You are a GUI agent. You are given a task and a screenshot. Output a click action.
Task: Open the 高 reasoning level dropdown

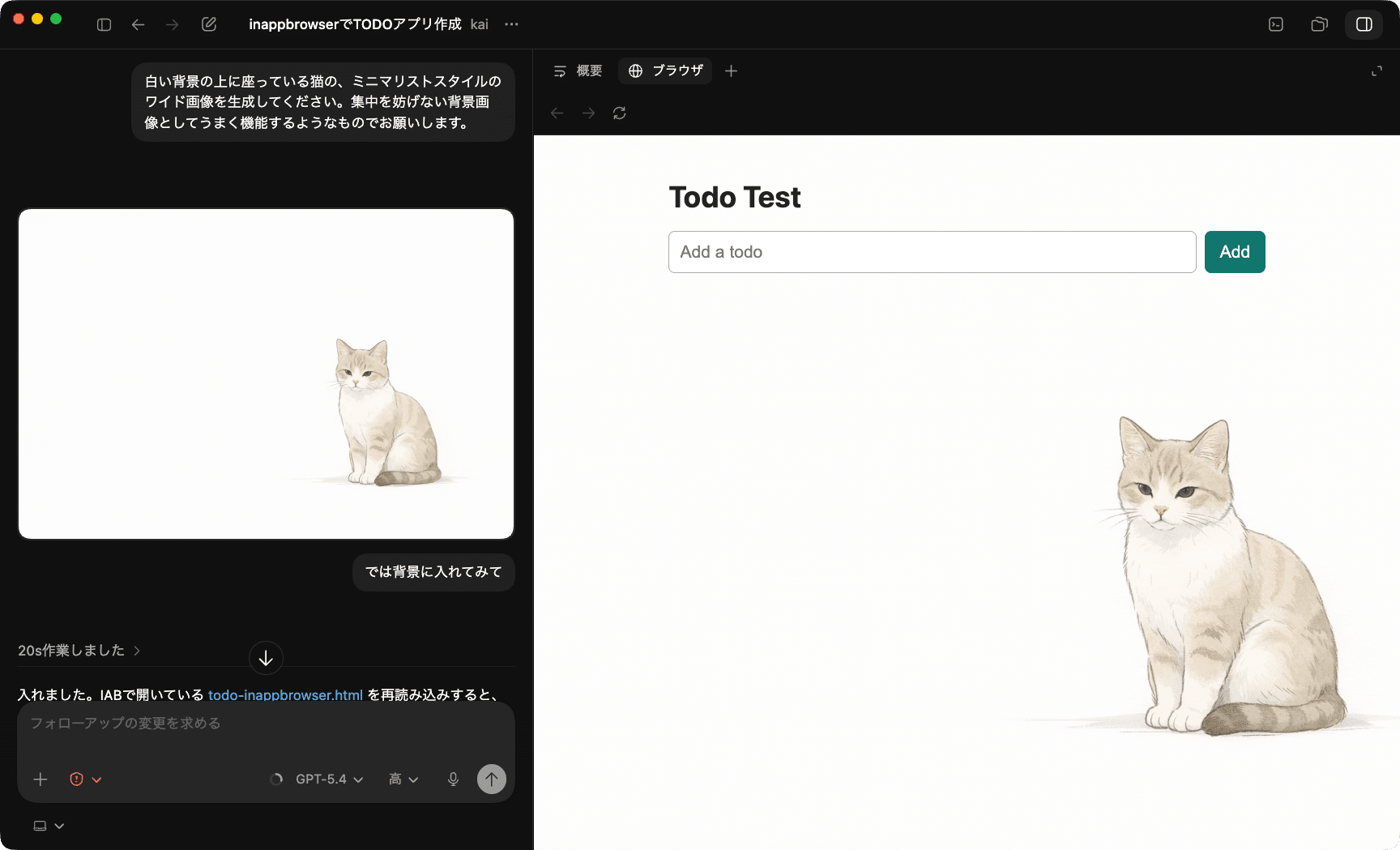tap(403, 780)
